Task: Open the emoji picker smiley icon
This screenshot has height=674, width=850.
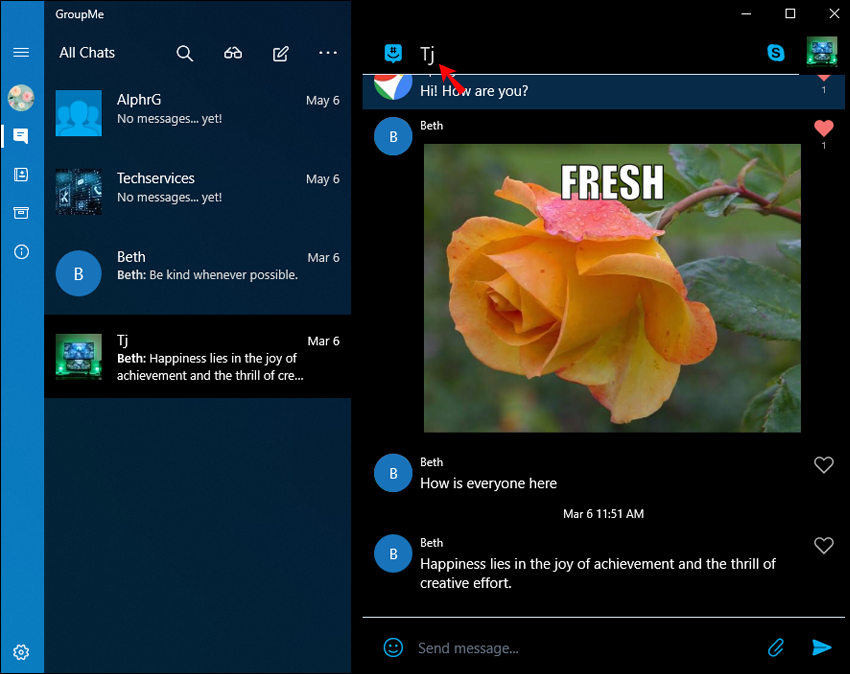Action: click(x=393, y=647)
